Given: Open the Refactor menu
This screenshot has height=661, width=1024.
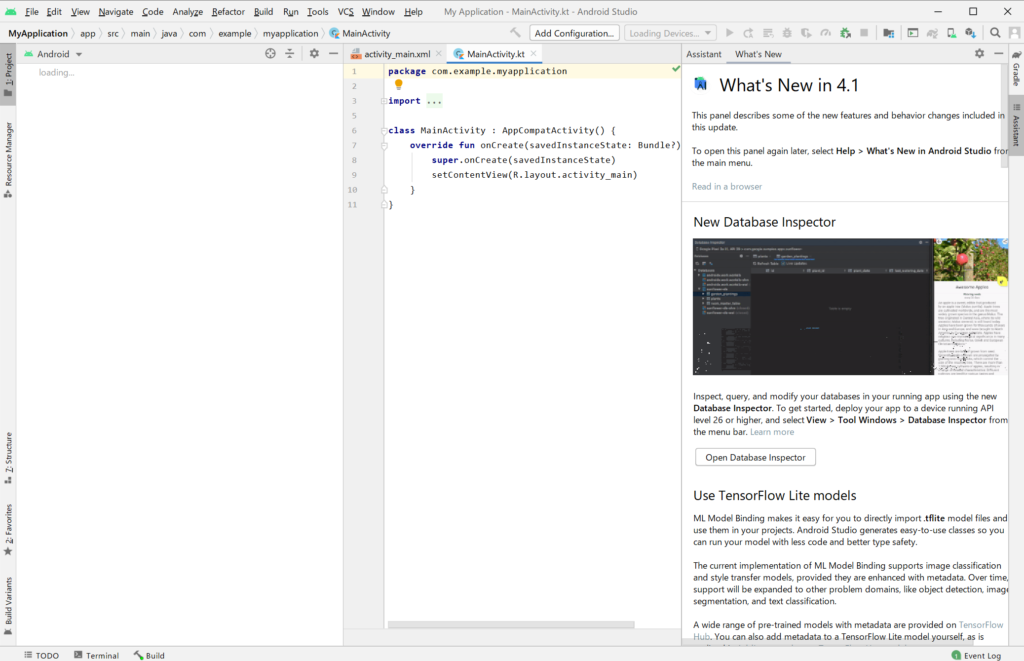Looking at the screenshot, I should tap(228, 12).
